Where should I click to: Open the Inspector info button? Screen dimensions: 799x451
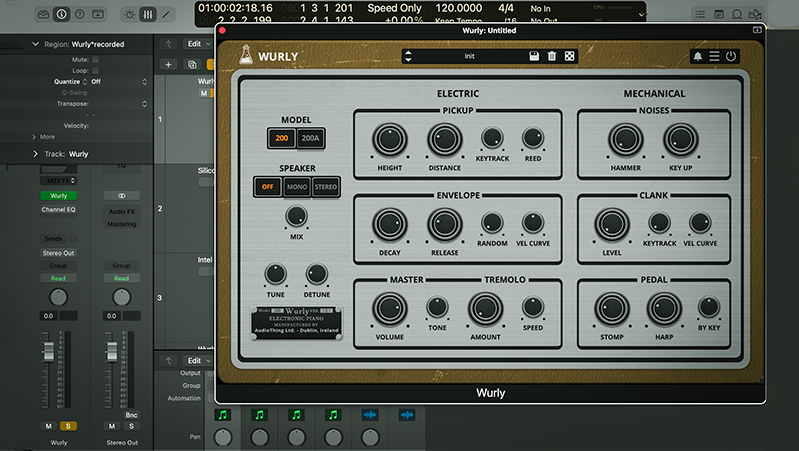pyautogui.click(x=61, y=15)
